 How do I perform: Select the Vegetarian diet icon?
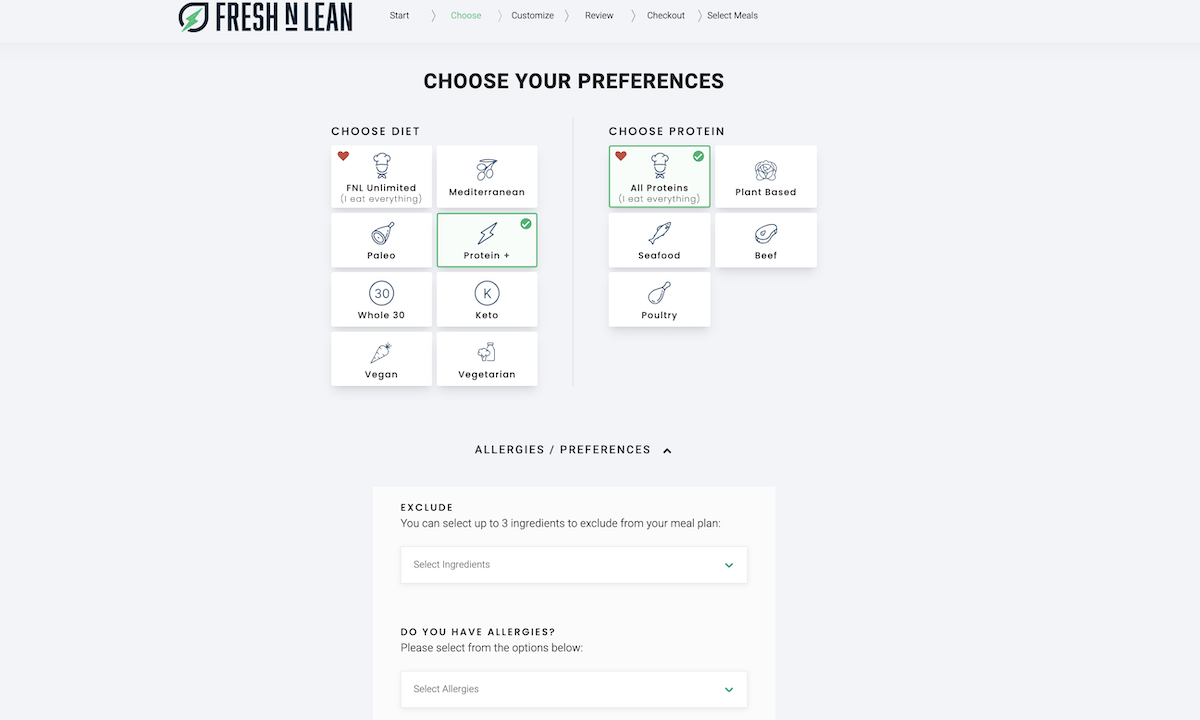(487, 353)
